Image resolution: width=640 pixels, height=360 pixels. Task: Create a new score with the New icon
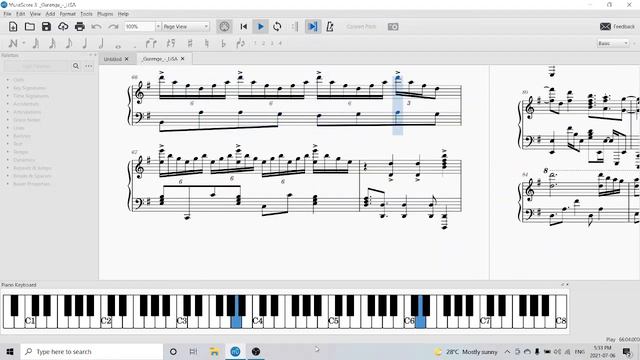click(x=13, y=27)
